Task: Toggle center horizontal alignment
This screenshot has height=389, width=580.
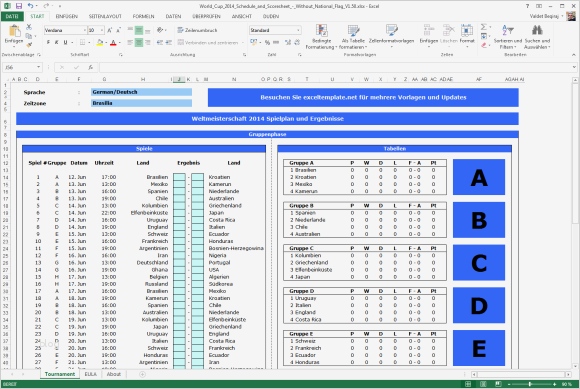Action: pos(139,43)
